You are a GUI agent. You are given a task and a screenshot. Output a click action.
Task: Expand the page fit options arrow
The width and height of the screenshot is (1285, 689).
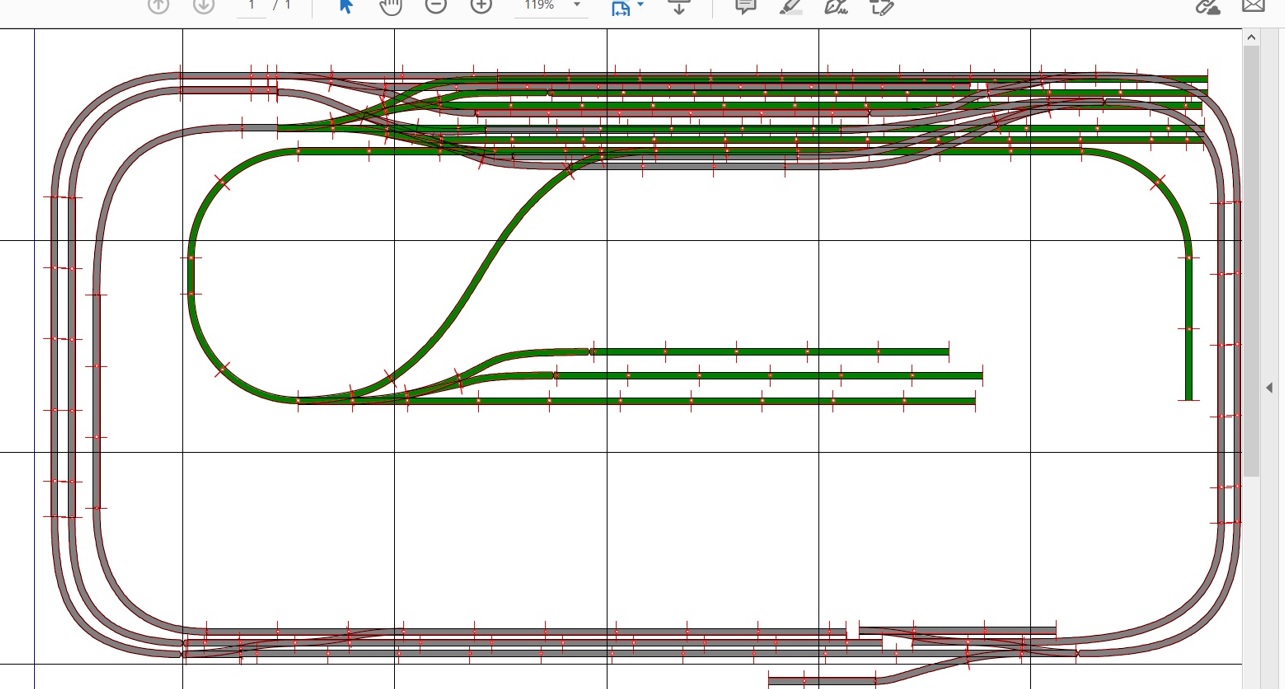(x=640, y=5)
